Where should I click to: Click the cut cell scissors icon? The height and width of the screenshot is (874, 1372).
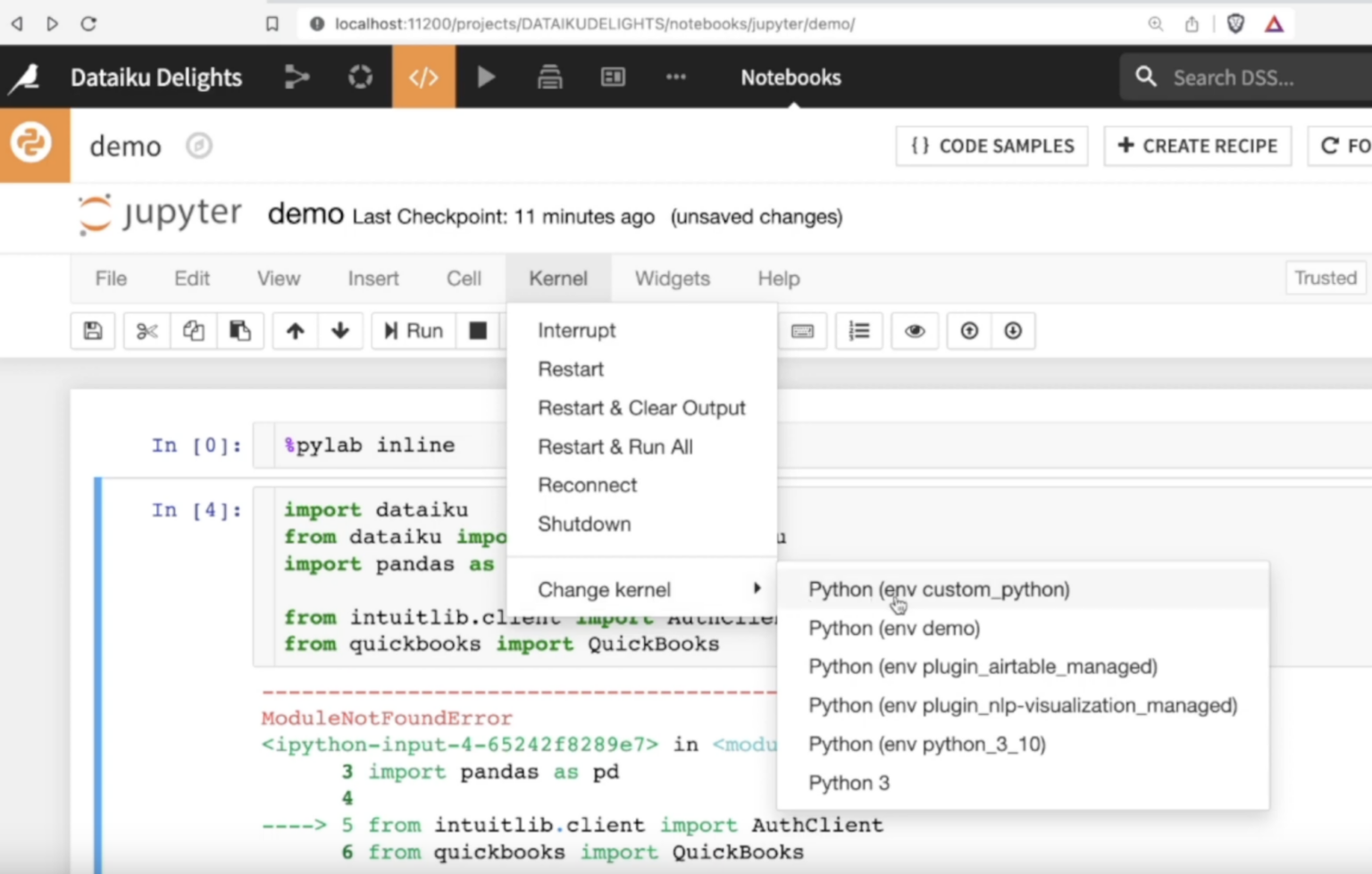point(146,331)
